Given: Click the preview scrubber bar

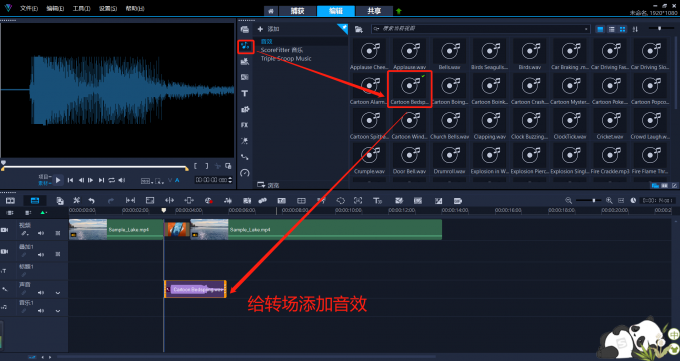Looking at the screenshot, I should [95, 167].
